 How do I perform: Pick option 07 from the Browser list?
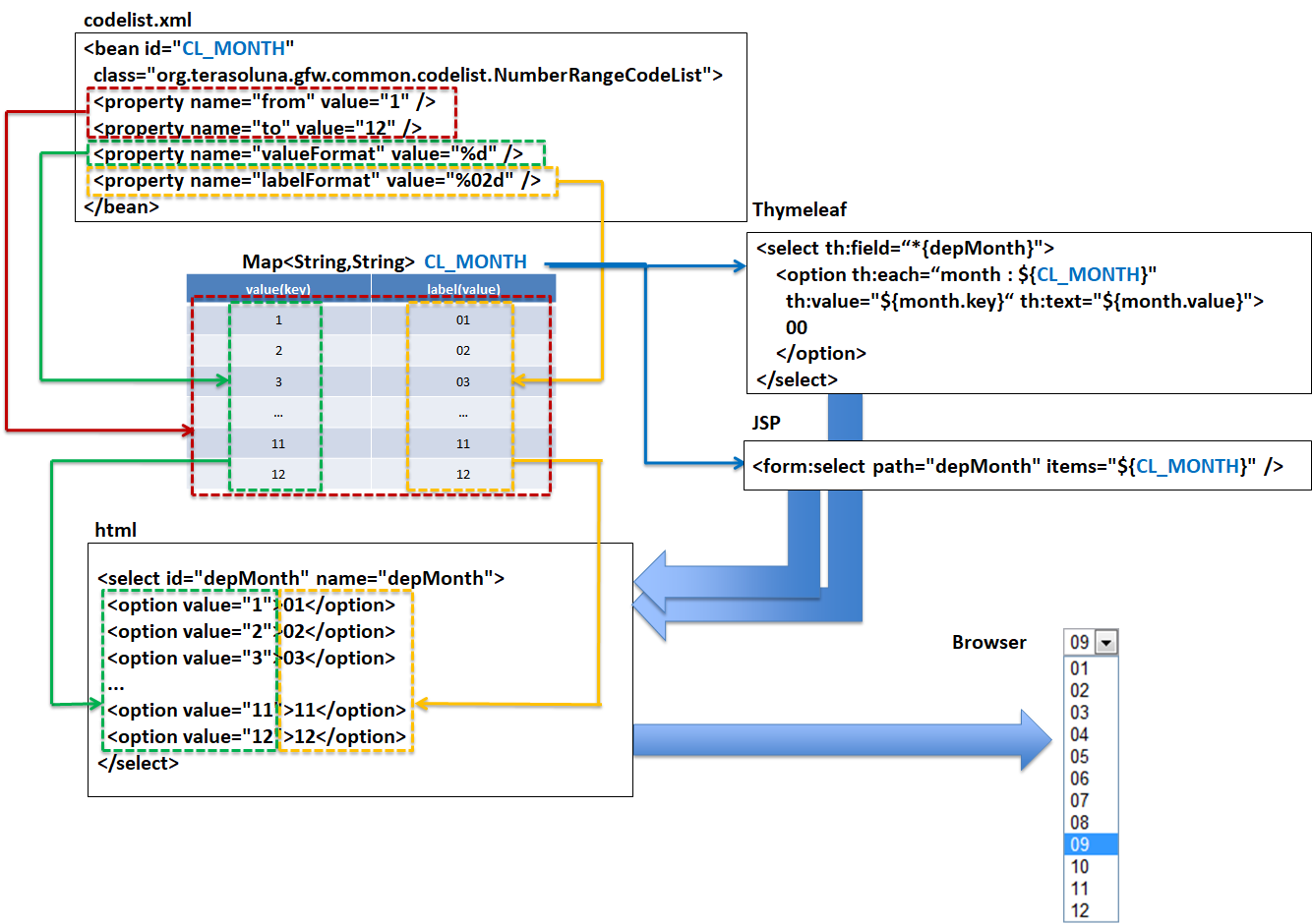(x=1080, y=800)
